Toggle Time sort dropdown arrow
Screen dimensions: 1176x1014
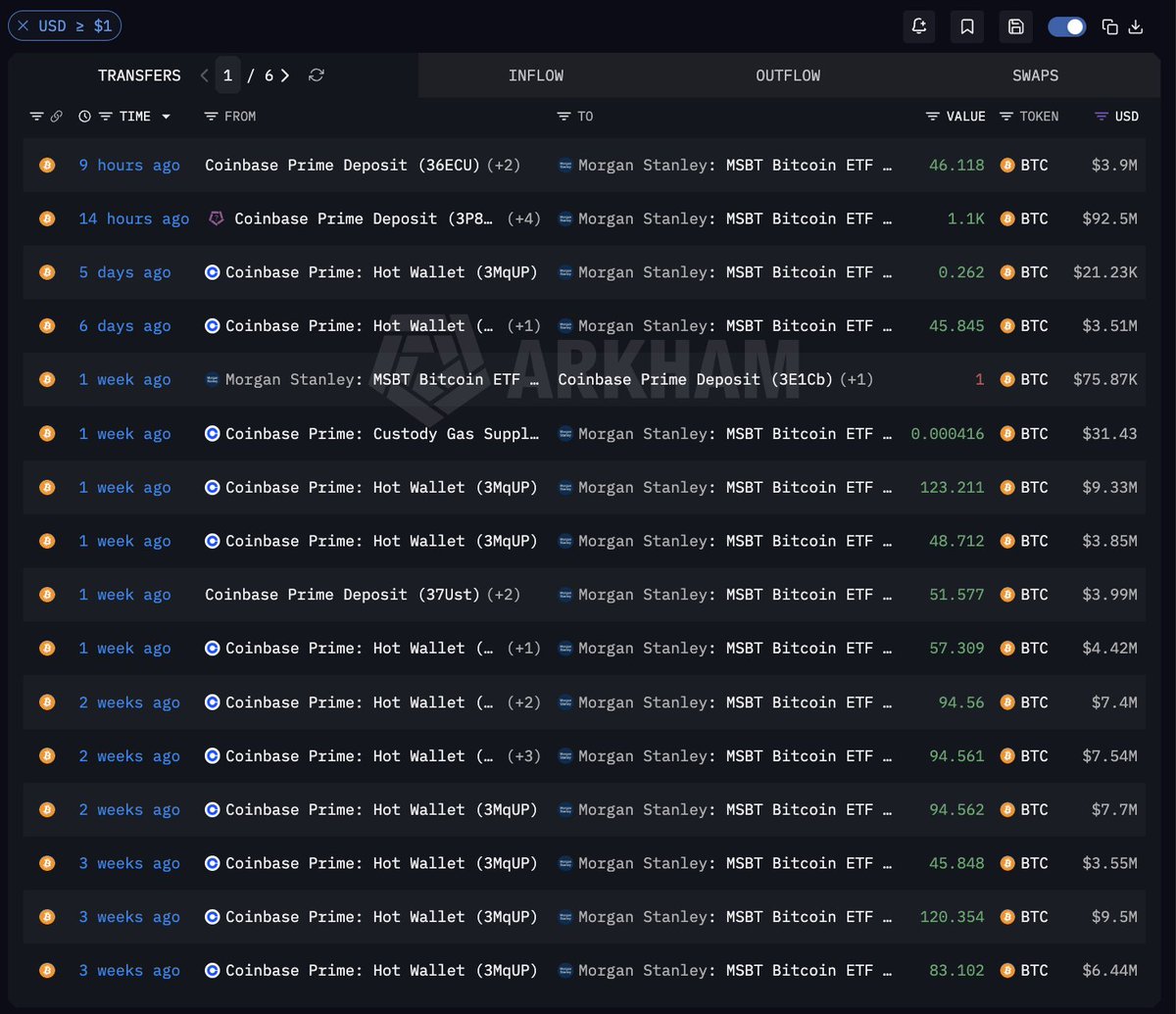pyautogui.click(x=166, y=117)
